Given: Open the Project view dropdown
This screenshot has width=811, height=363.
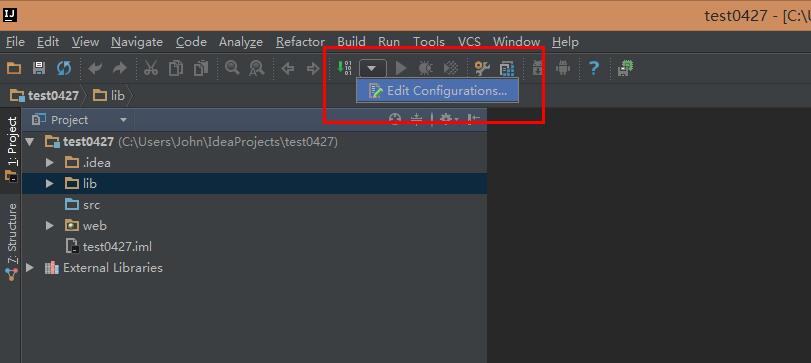Looking at the screenshot, I should coord(123,120).
